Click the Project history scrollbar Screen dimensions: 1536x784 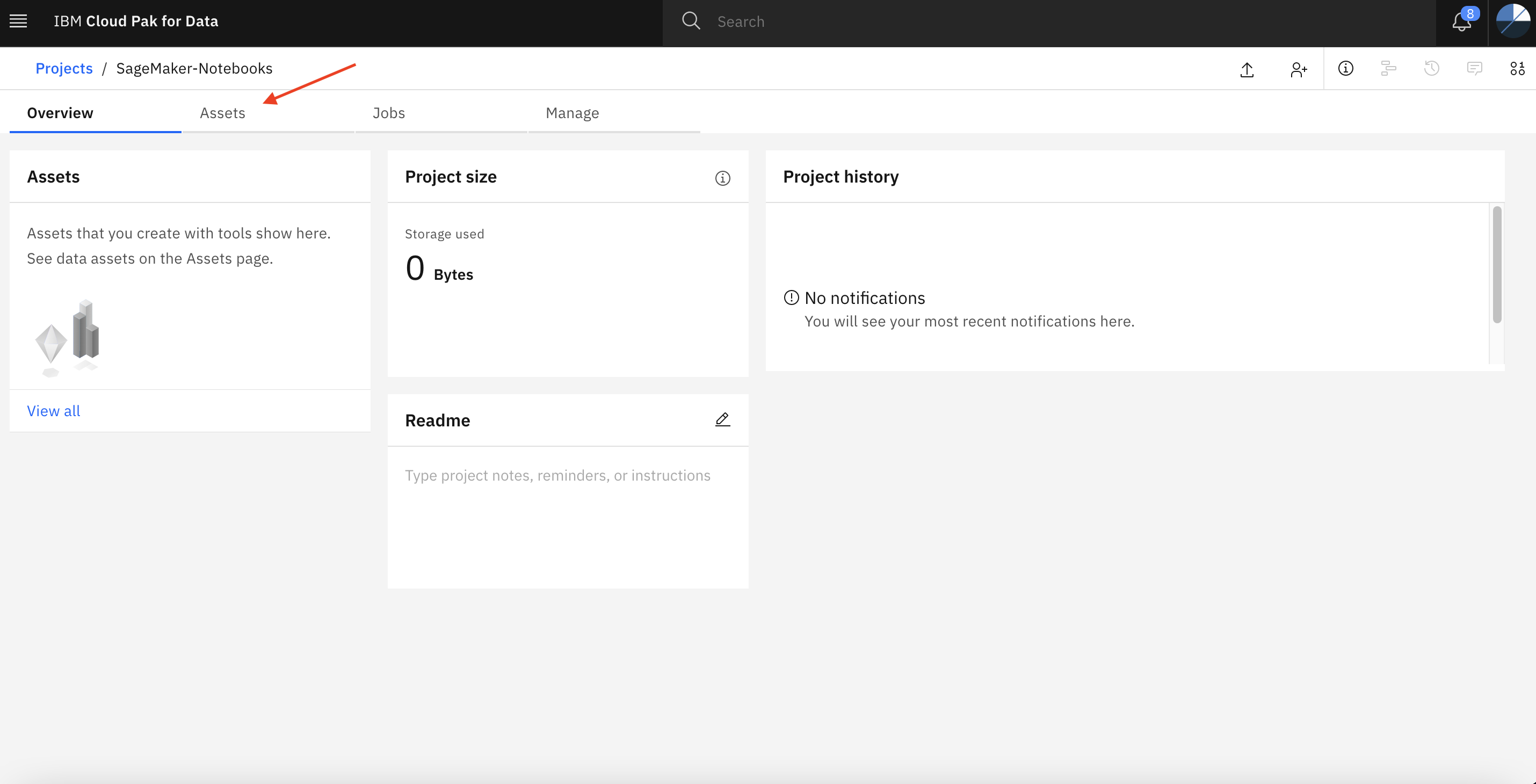1497,265
